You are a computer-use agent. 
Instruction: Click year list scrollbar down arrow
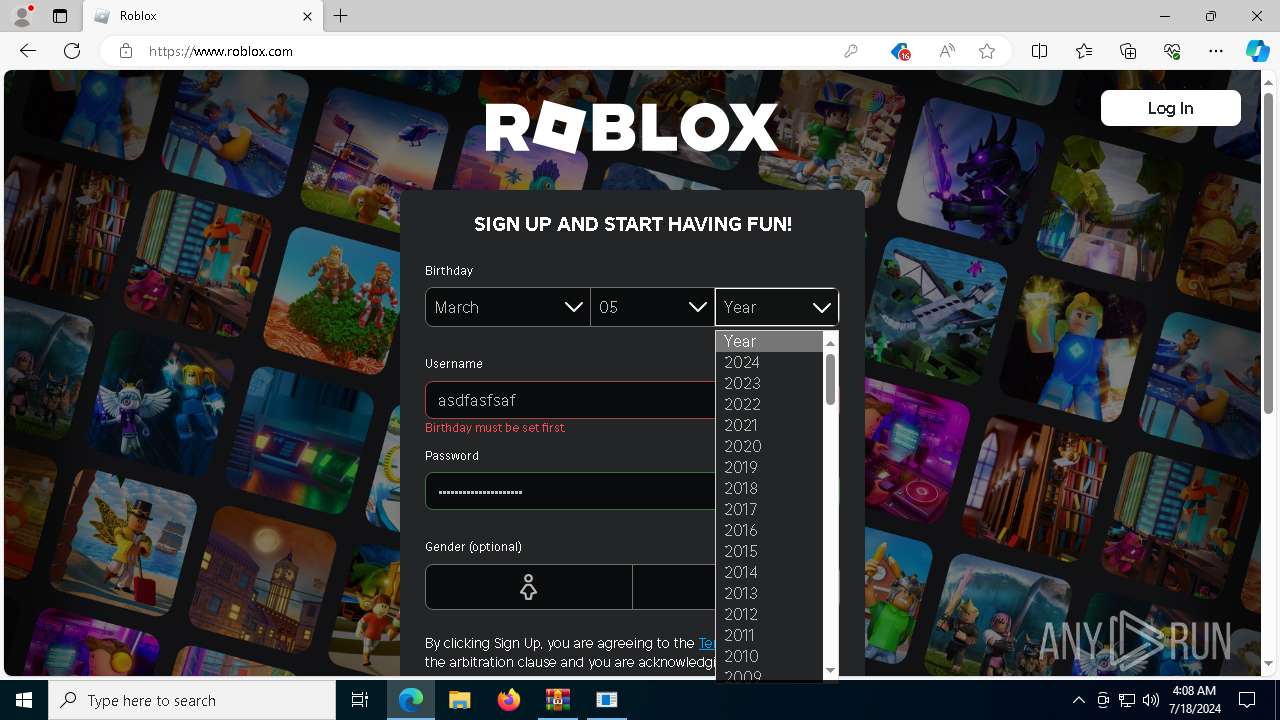click(830, 669)
